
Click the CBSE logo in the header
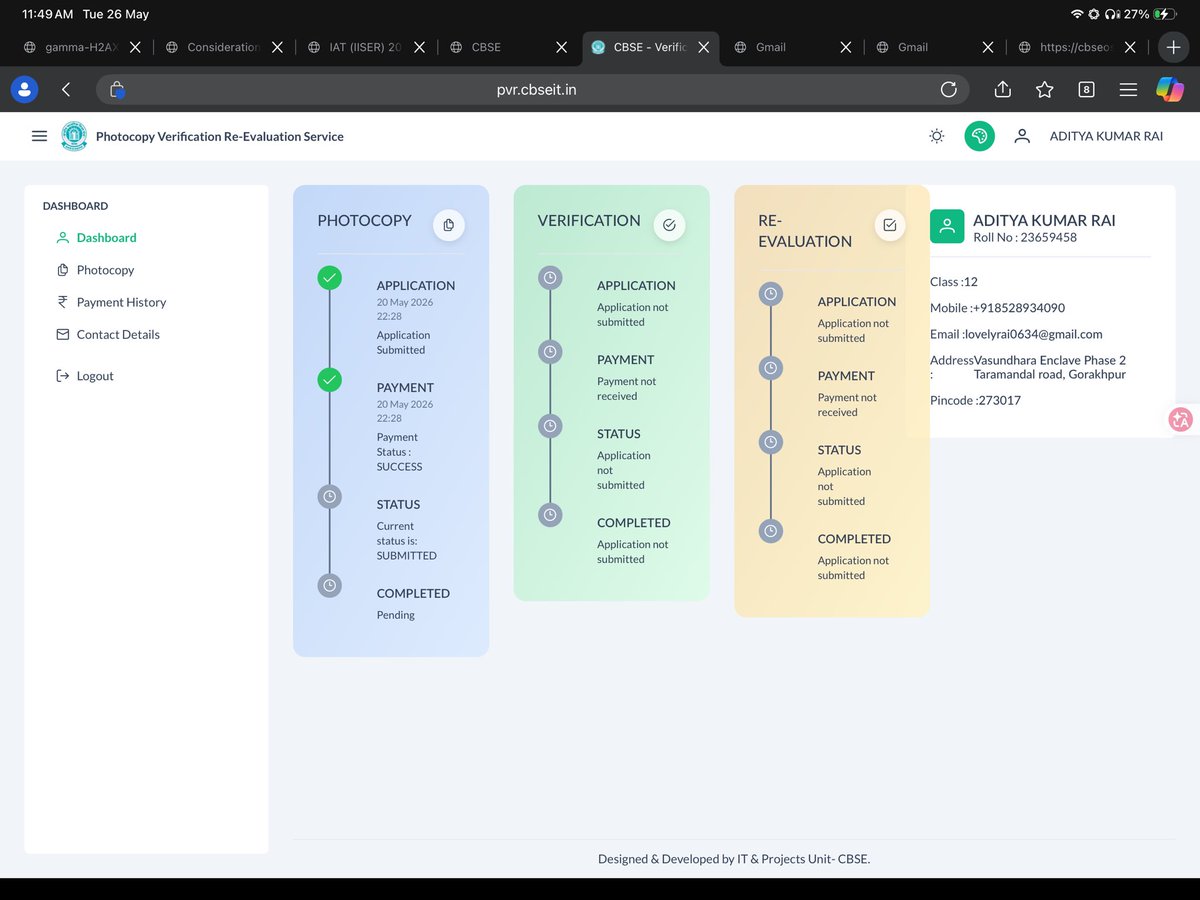coord(74,136)
